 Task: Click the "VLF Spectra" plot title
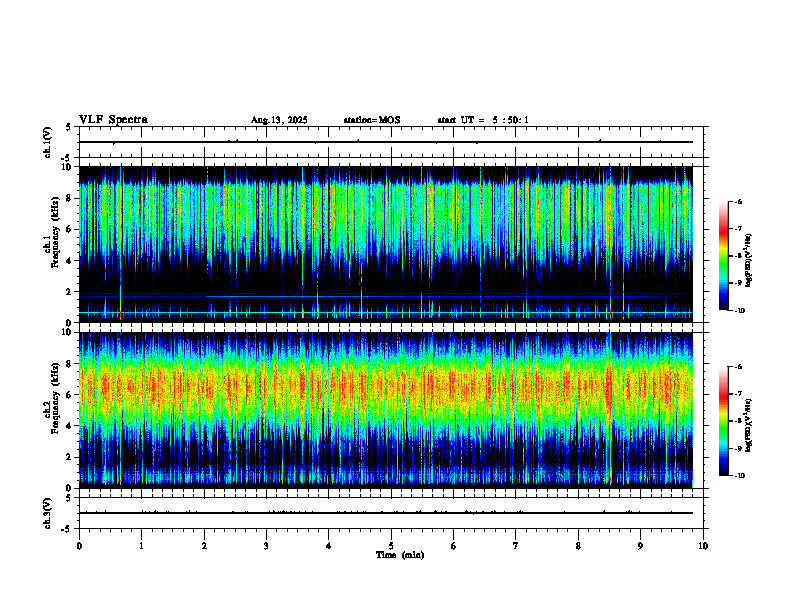[x=113, y=120]
